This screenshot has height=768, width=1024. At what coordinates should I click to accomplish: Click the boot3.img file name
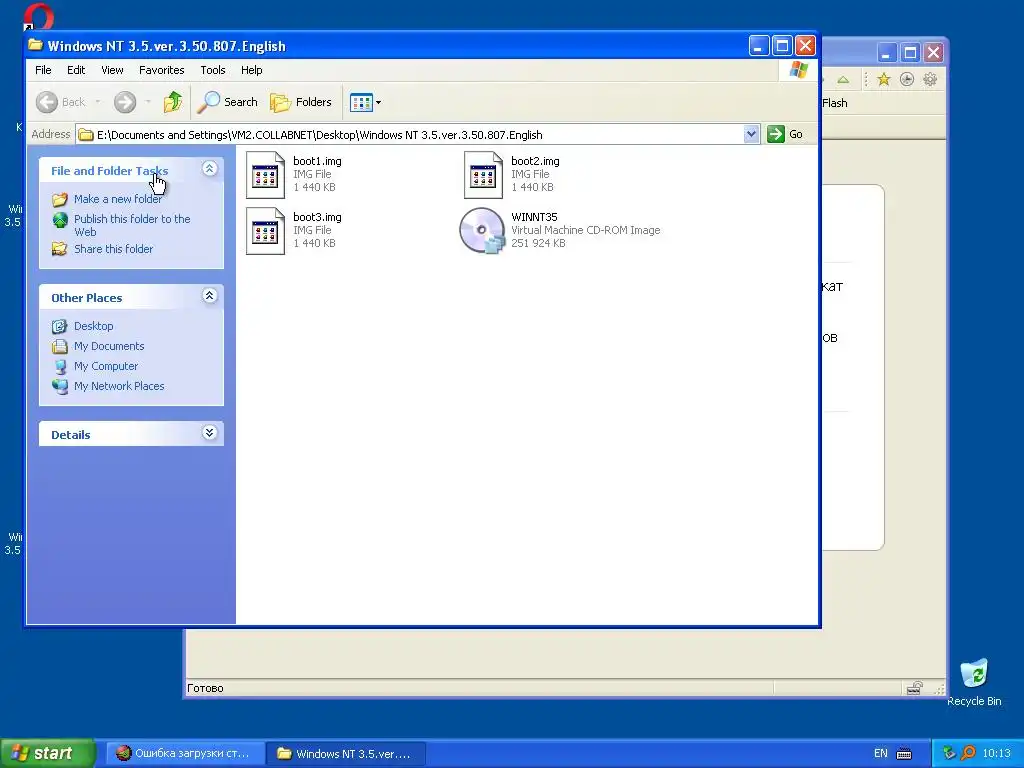(x=317, y=217)
